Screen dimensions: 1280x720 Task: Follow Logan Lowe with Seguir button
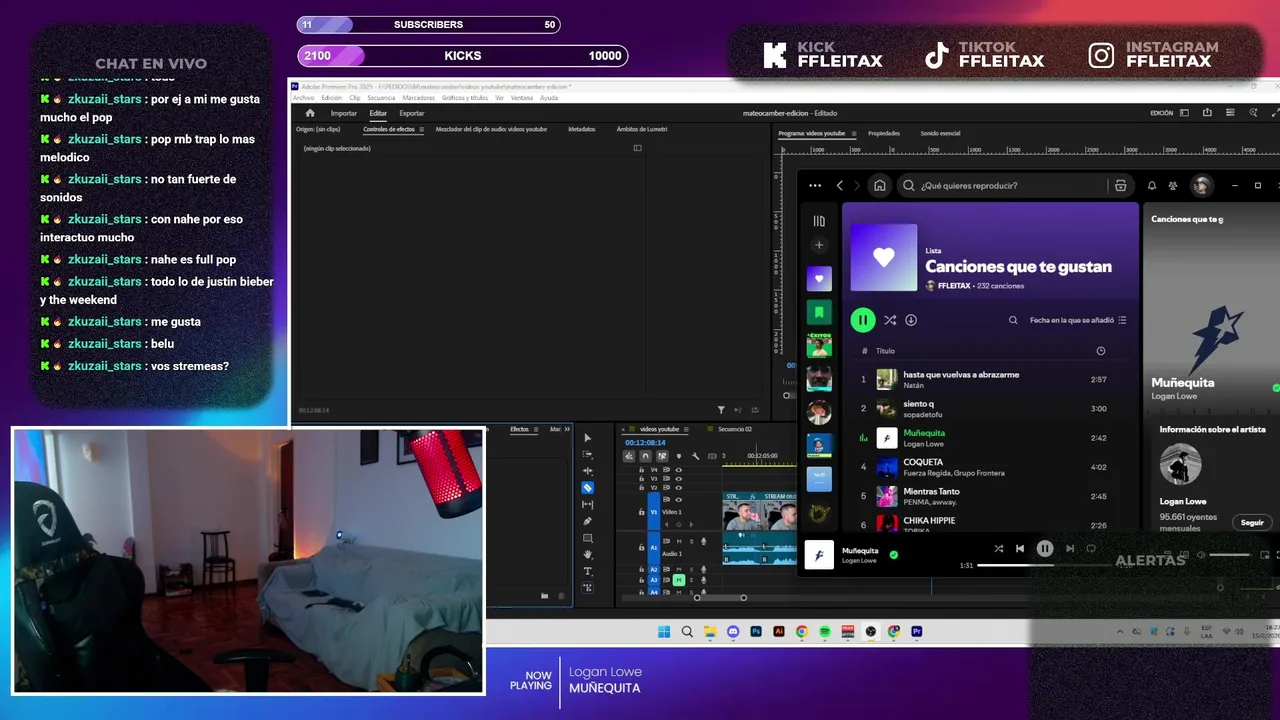1252,522
